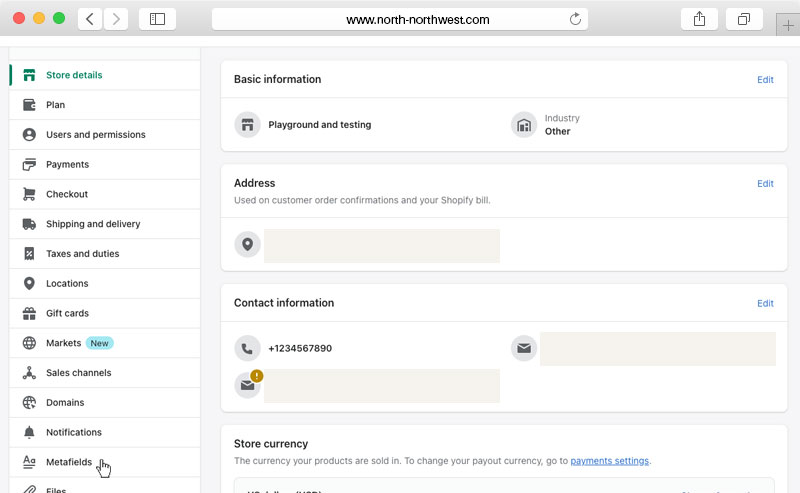This screenshot has width=800, height=493.
Task: Open Taxes and duties settings
Action: point(82,254)
